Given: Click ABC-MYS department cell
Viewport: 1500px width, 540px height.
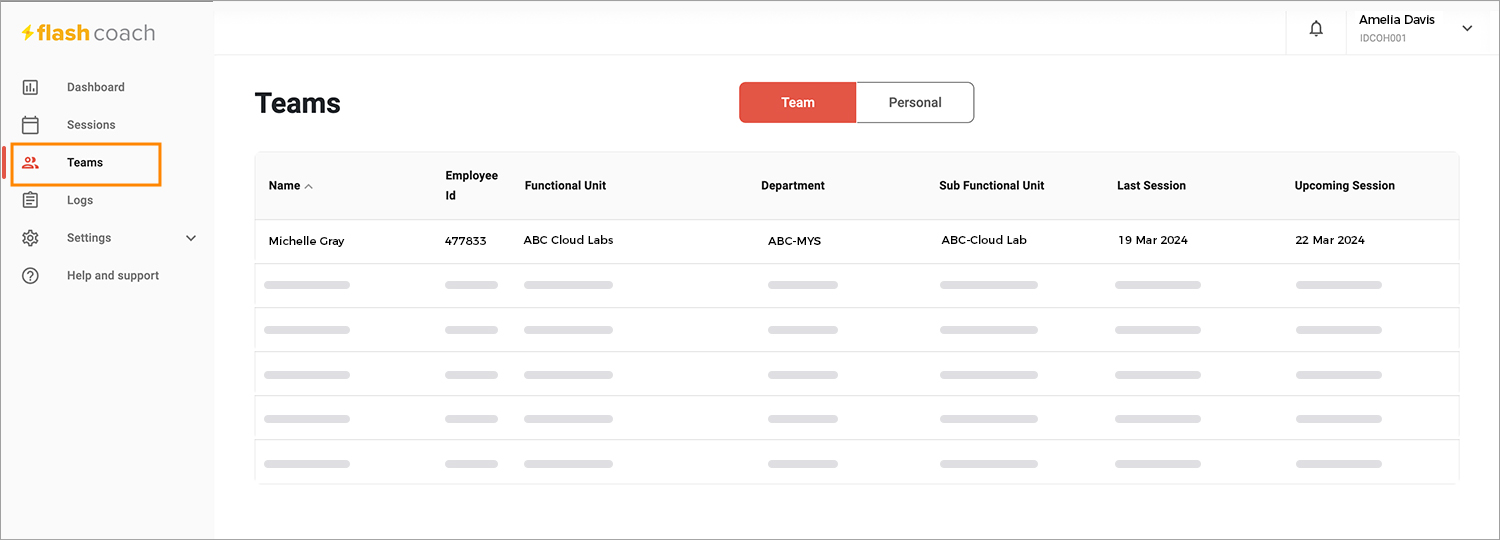Looking at the screenshot, I should tap(794, 241).
